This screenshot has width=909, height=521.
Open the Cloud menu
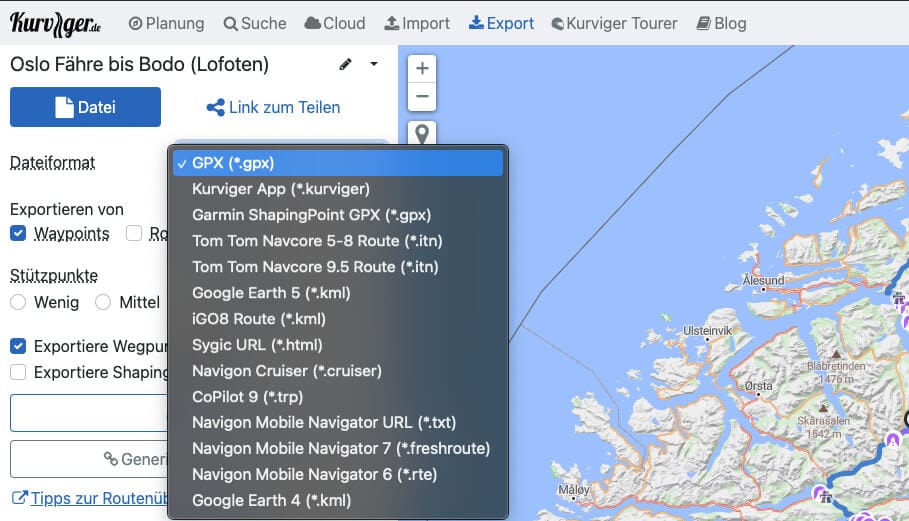(x=334, y=23)
